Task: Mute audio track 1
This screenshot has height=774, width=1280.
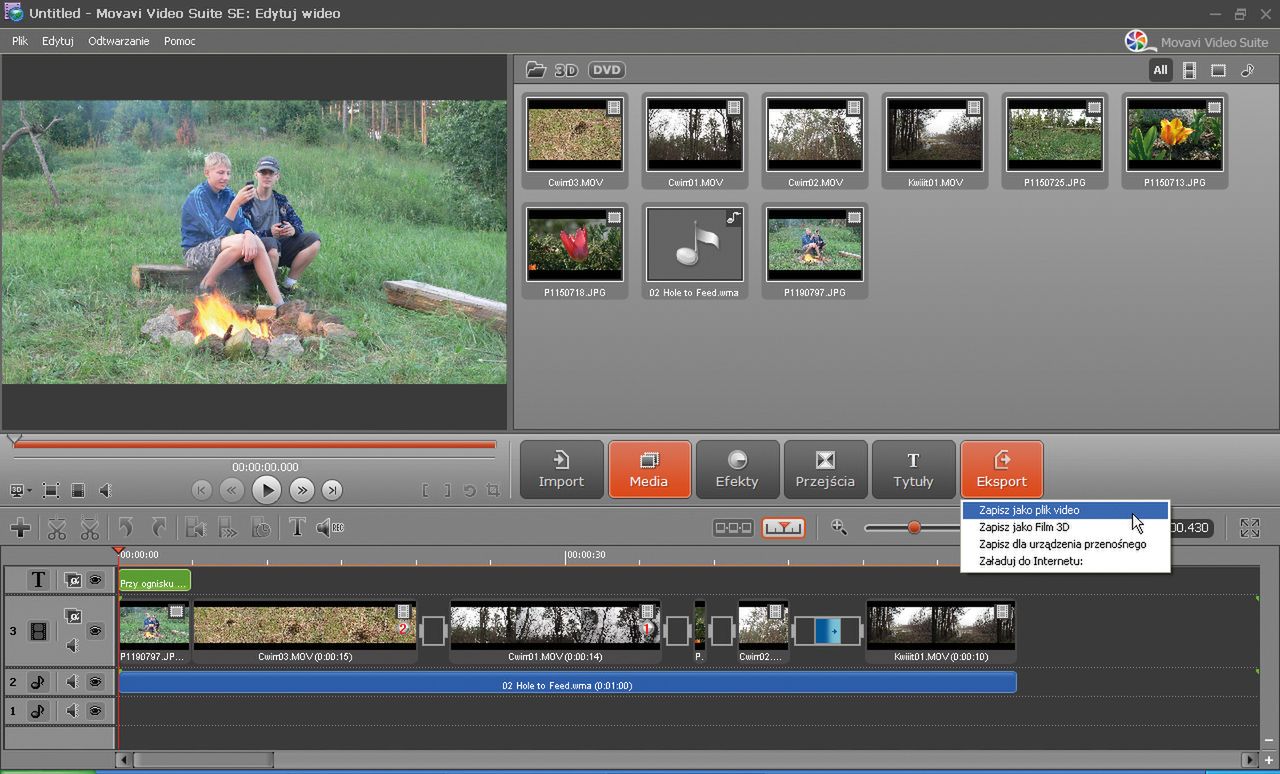Action: 72,711
